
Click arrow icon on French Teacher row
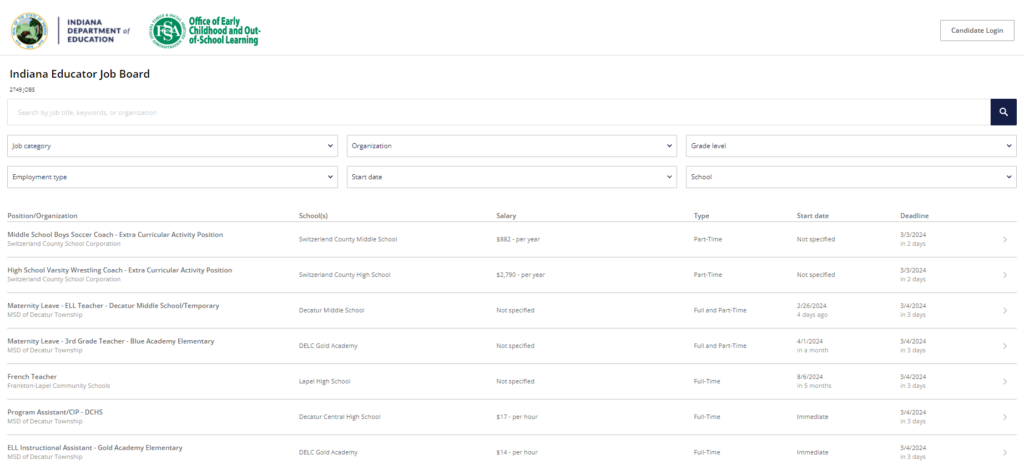click(1004, 381)
